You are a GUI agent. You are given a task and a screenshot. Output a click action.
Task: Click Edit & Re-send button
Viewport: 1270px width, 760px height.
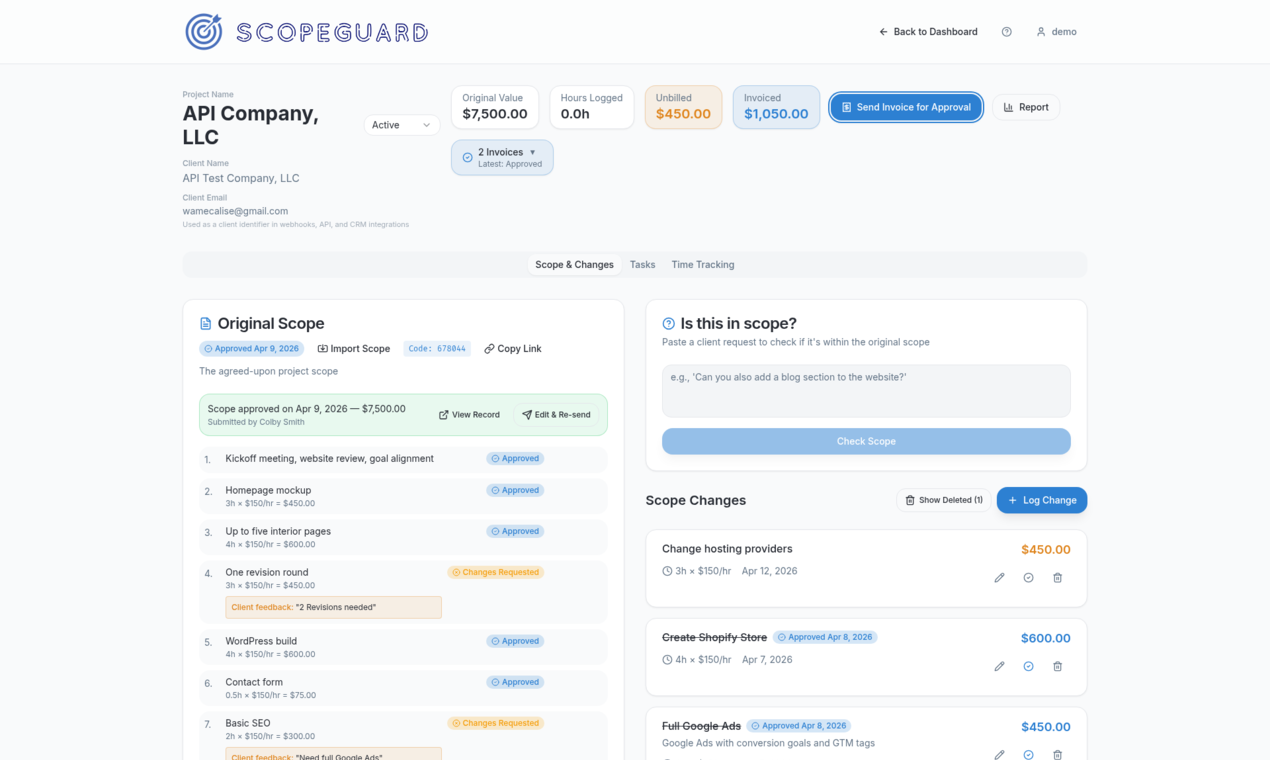coord(556,415)
